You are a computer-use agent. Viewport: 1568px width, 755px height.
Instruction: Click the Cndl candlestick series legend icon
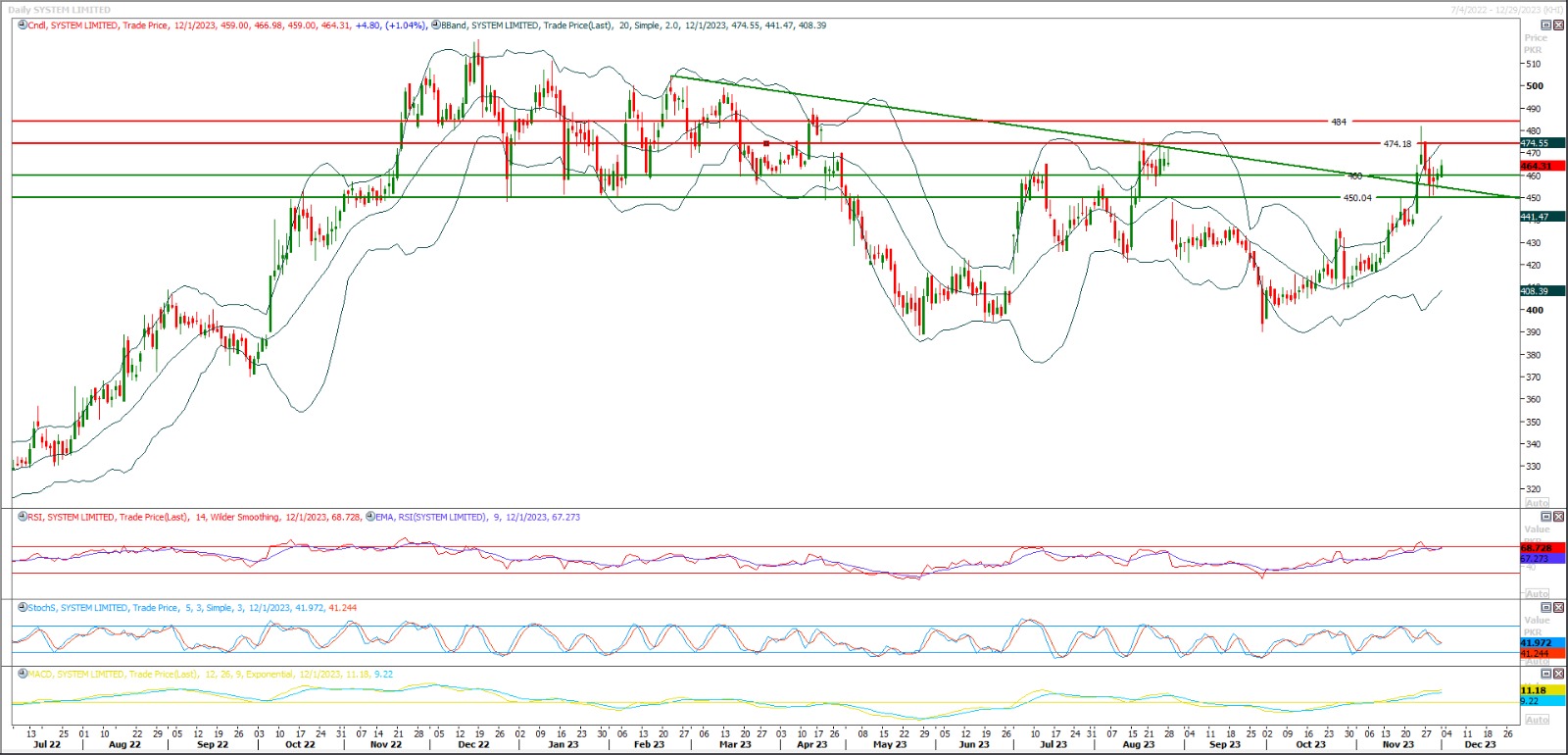23,25
